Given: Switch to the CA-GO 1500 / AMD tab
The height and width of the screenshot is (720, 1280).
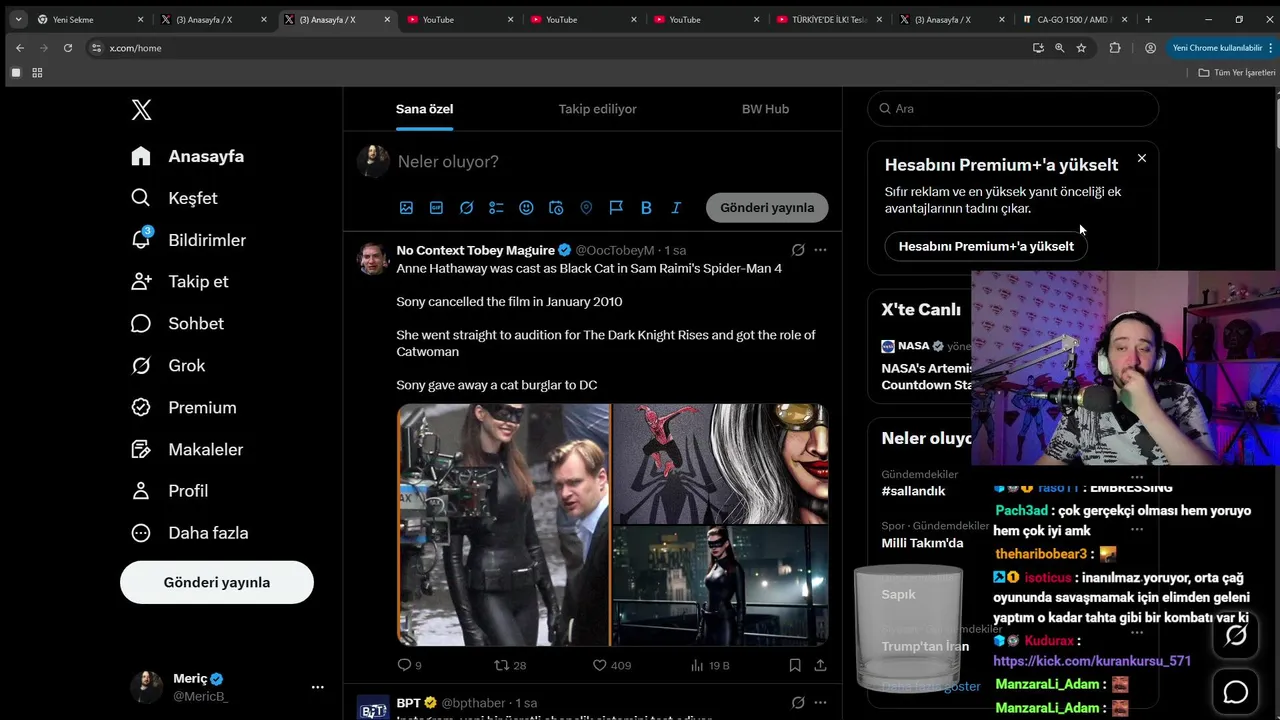Looking at the screenshot, I should (1075, 19).
